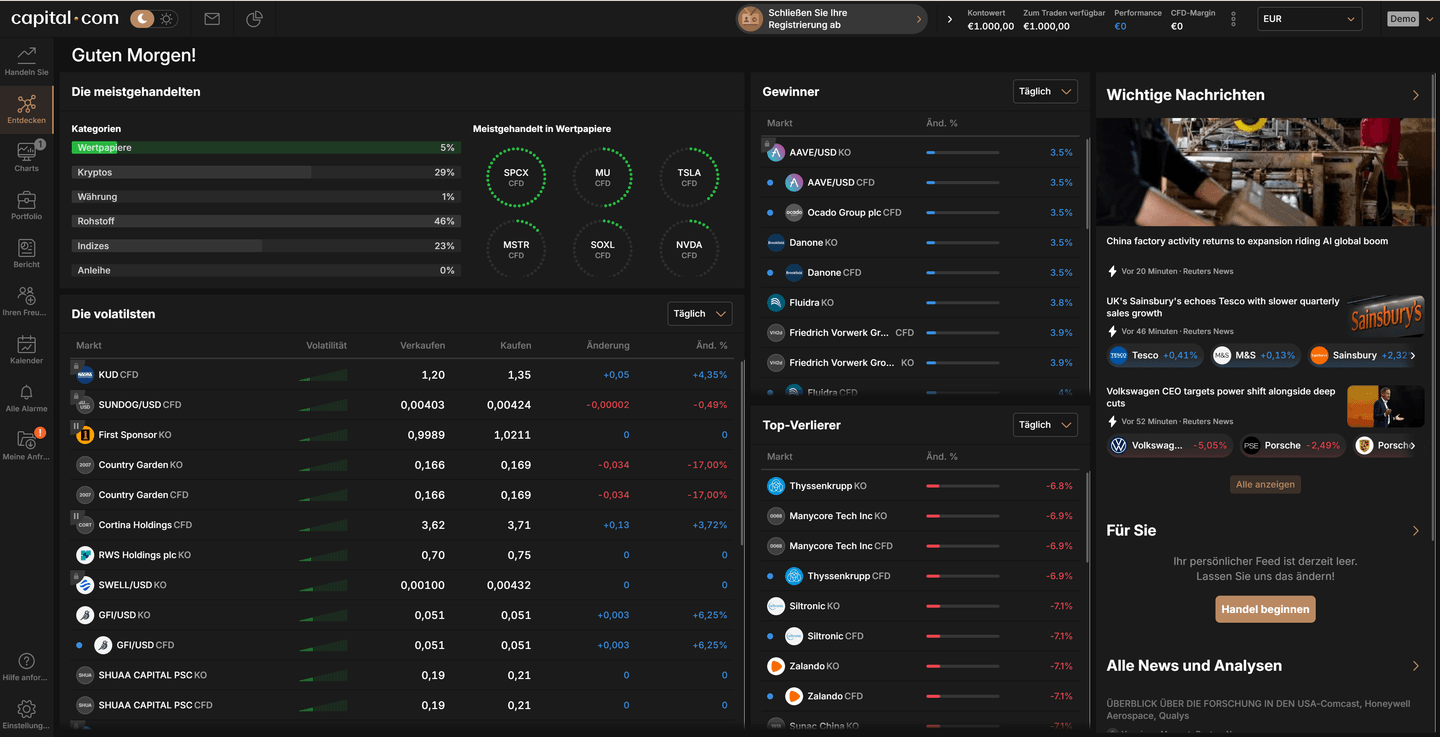The width and height of the screenshot is (1440, 737).
Task: Open the Kalender sidebar item
Action: click(x=26, y=348)
